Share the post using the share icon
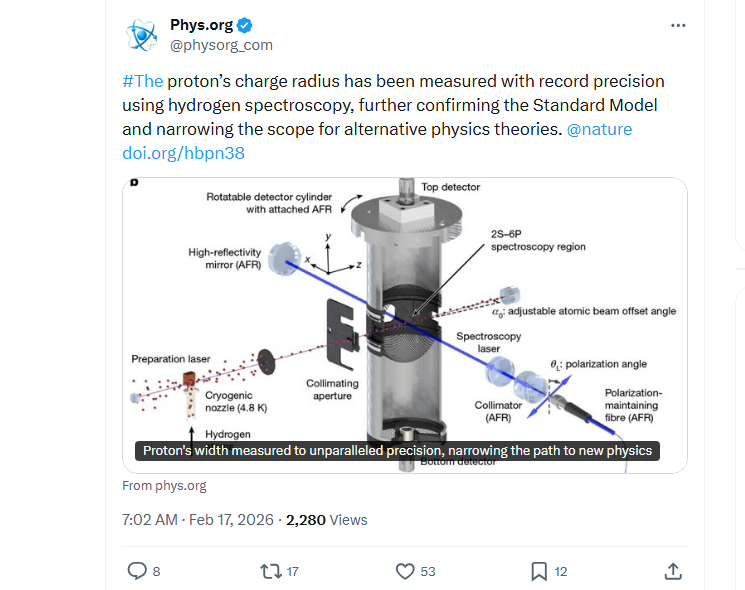 click(673, 571)
